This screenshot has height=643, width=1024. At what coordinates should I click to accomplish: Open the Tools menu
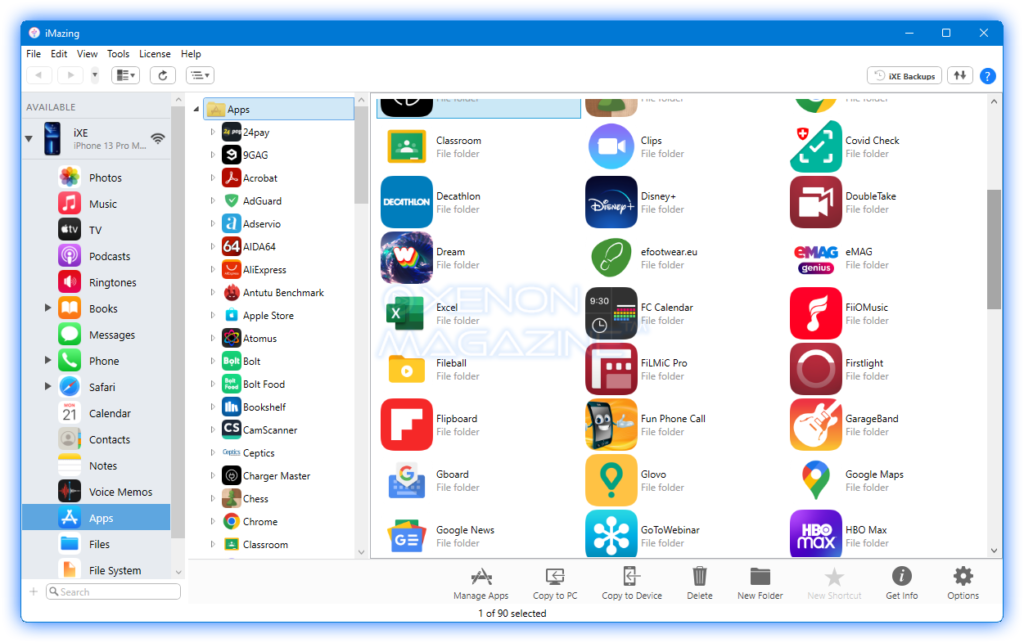118,53
